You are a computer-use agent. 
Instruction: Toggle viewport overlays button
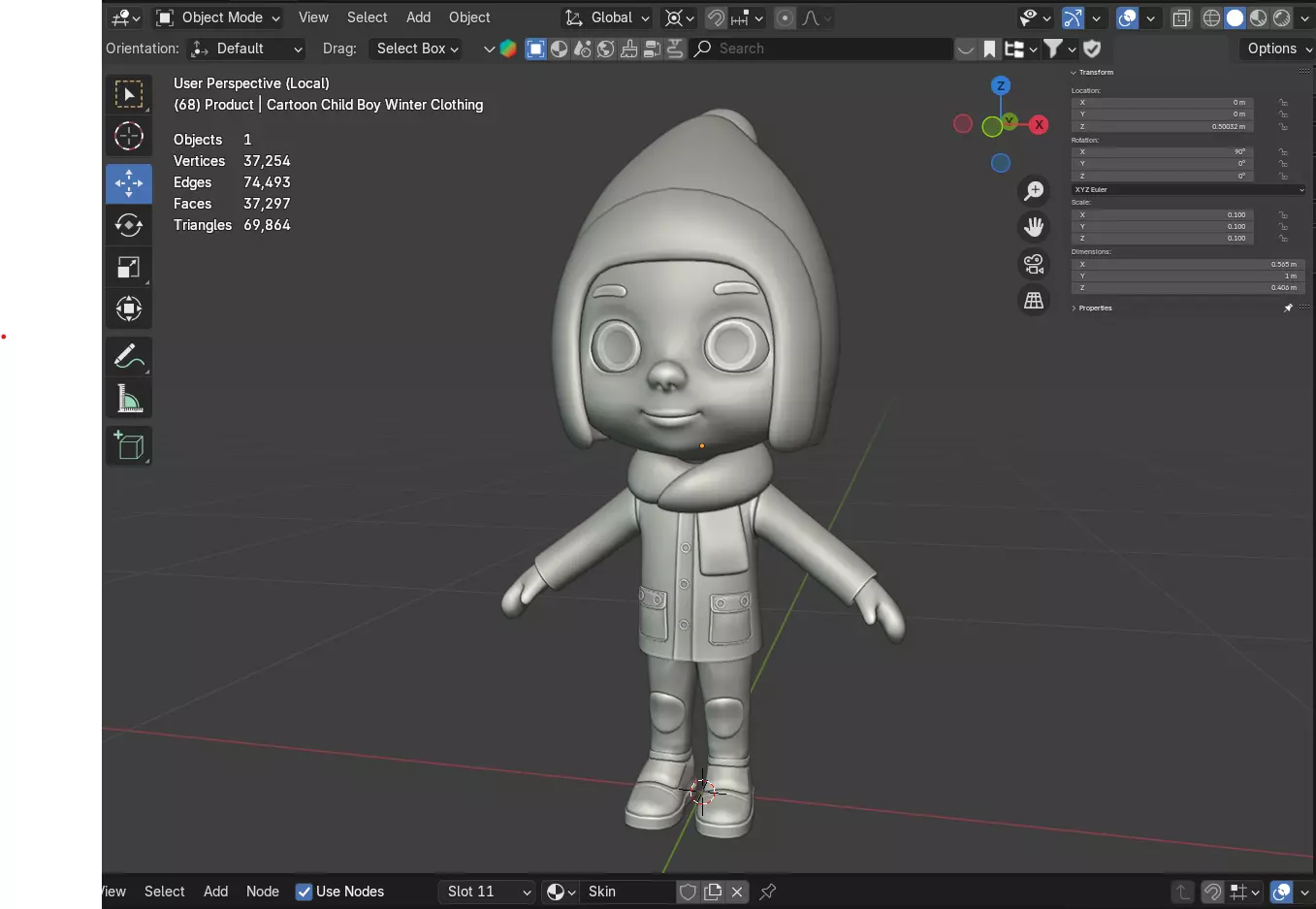click(x=1127, y=17)
